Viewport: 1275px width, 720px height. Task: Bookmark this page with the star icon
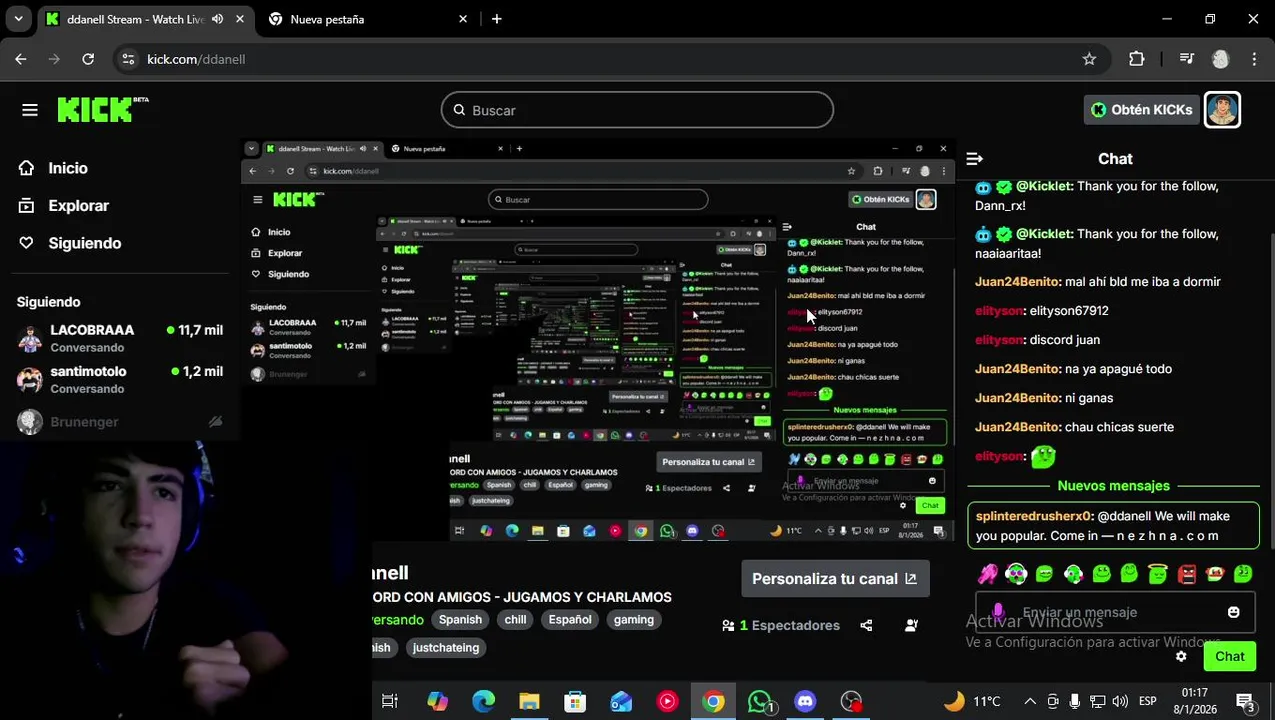pos(1089,59)
